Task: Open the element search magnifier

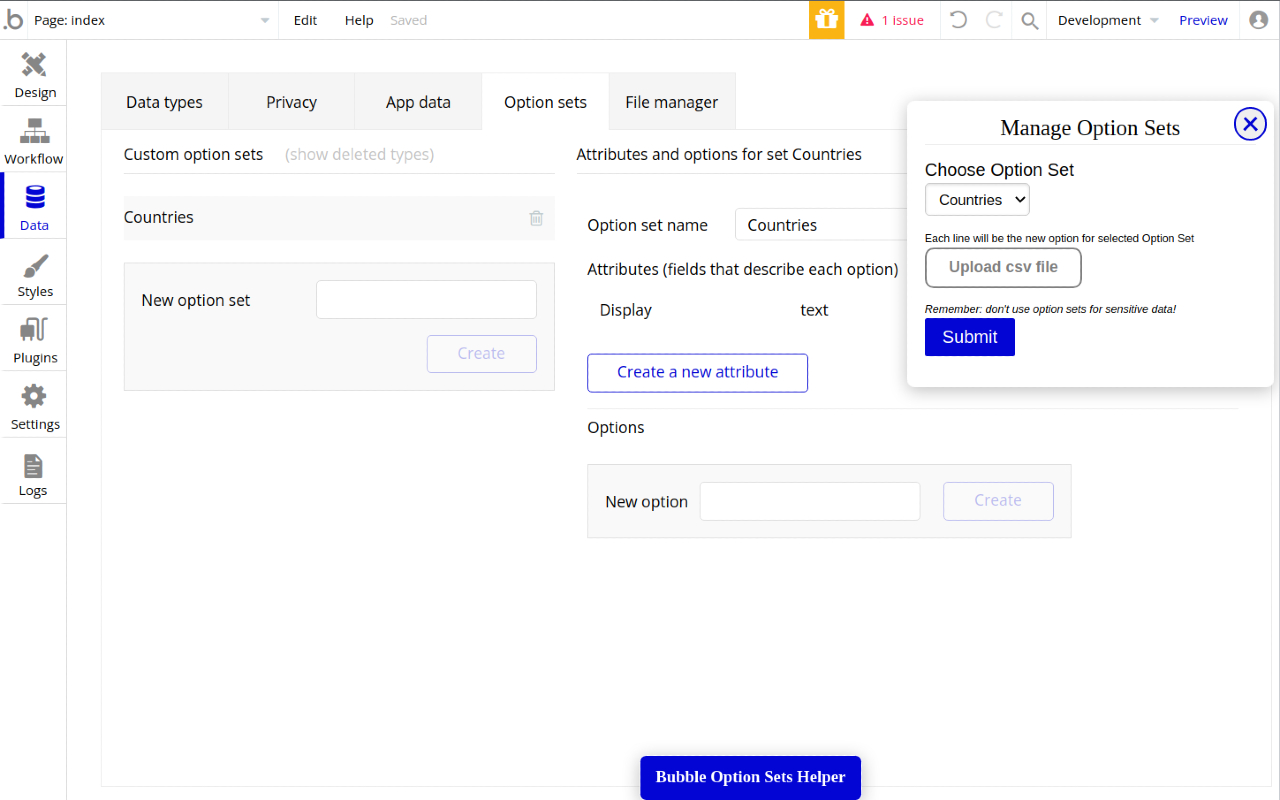Action: click(x=1029, y=20)
